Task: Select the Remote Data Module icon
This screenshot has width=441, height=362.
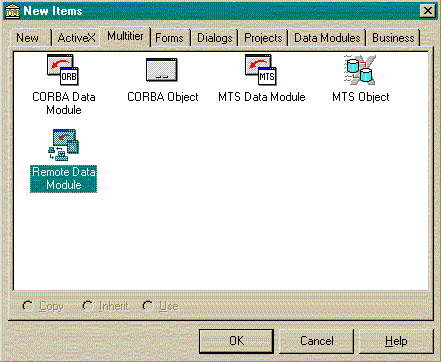Action: click(63, 145)
